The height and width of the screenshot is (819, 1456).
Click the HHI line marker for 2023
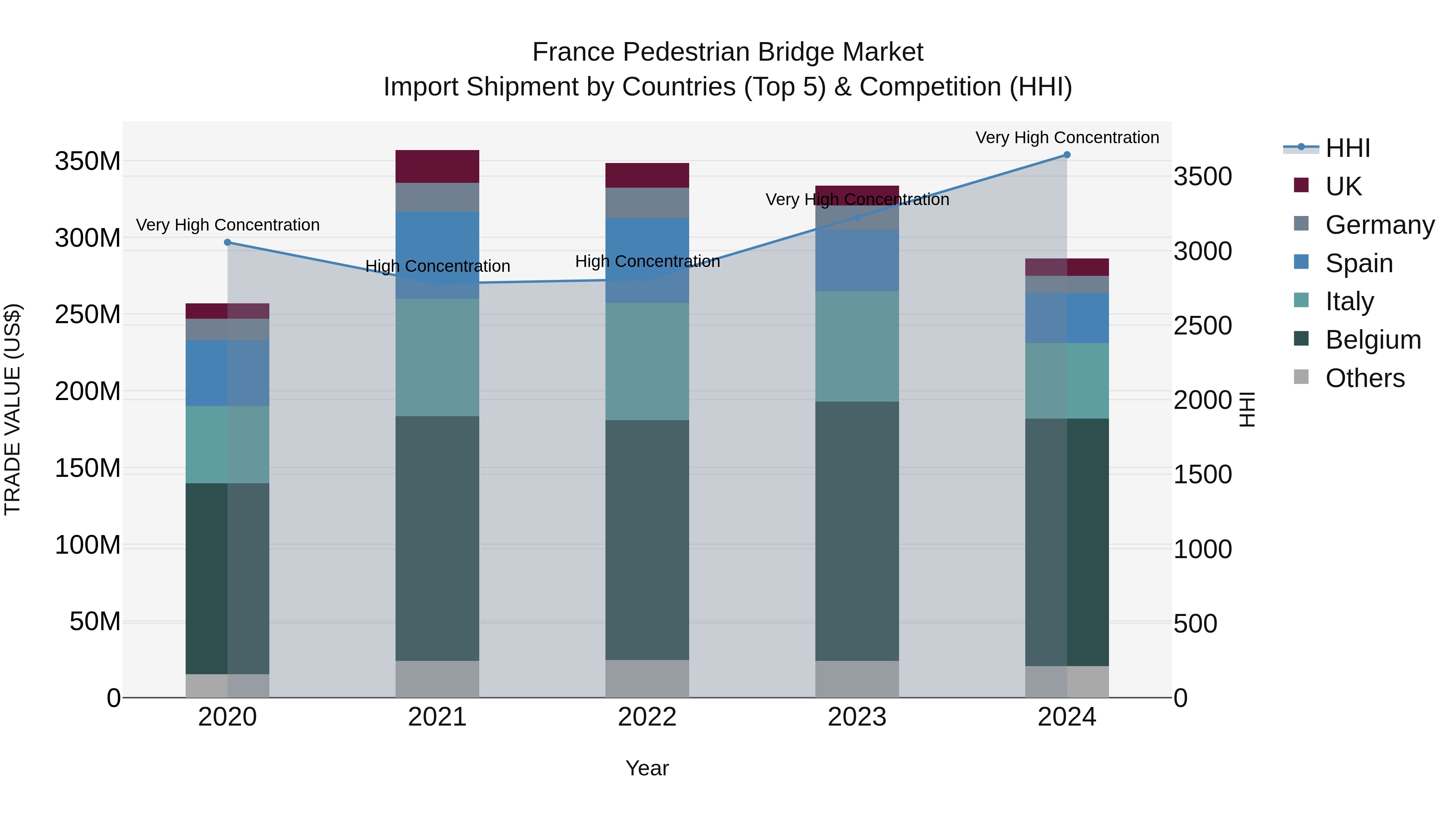[x=857, y=217]
